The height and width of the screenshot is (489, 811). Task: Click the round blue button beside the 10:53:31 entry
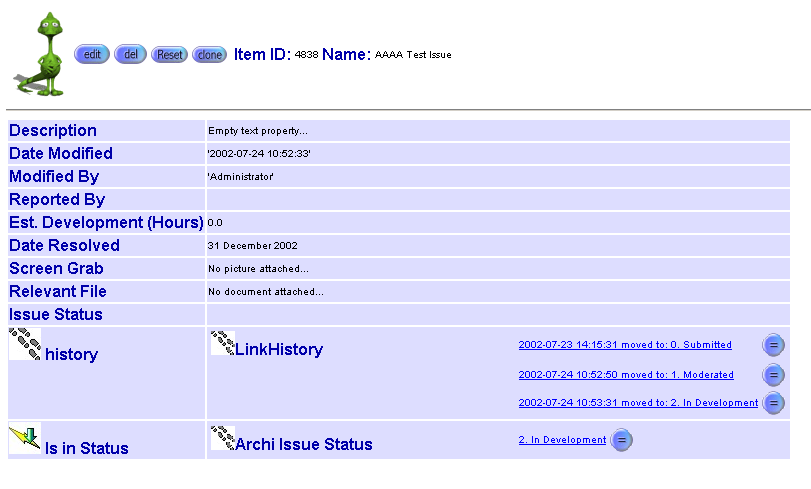[773, 403]
